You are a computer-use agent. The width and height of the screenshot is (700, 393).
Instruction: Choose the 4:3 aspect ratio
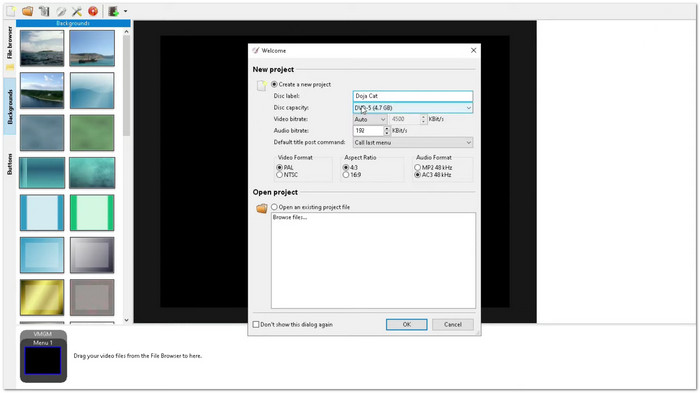pyautogui.click(x=346, y=167)
